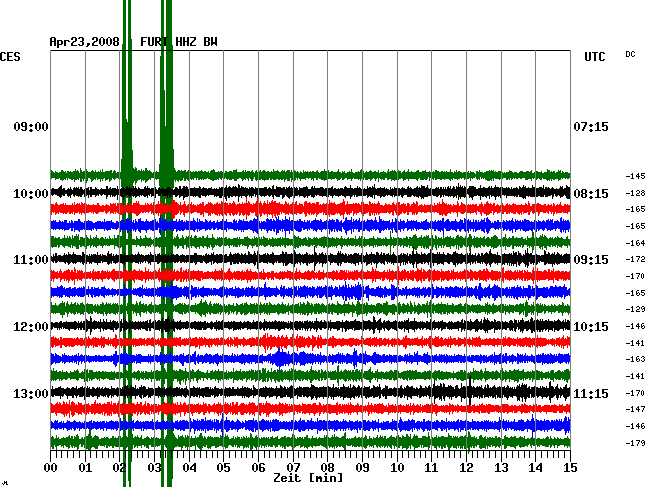Click minute label '06' on the Zeit axis
This screenshot has width=650, height=494.
tap(258, 468)
